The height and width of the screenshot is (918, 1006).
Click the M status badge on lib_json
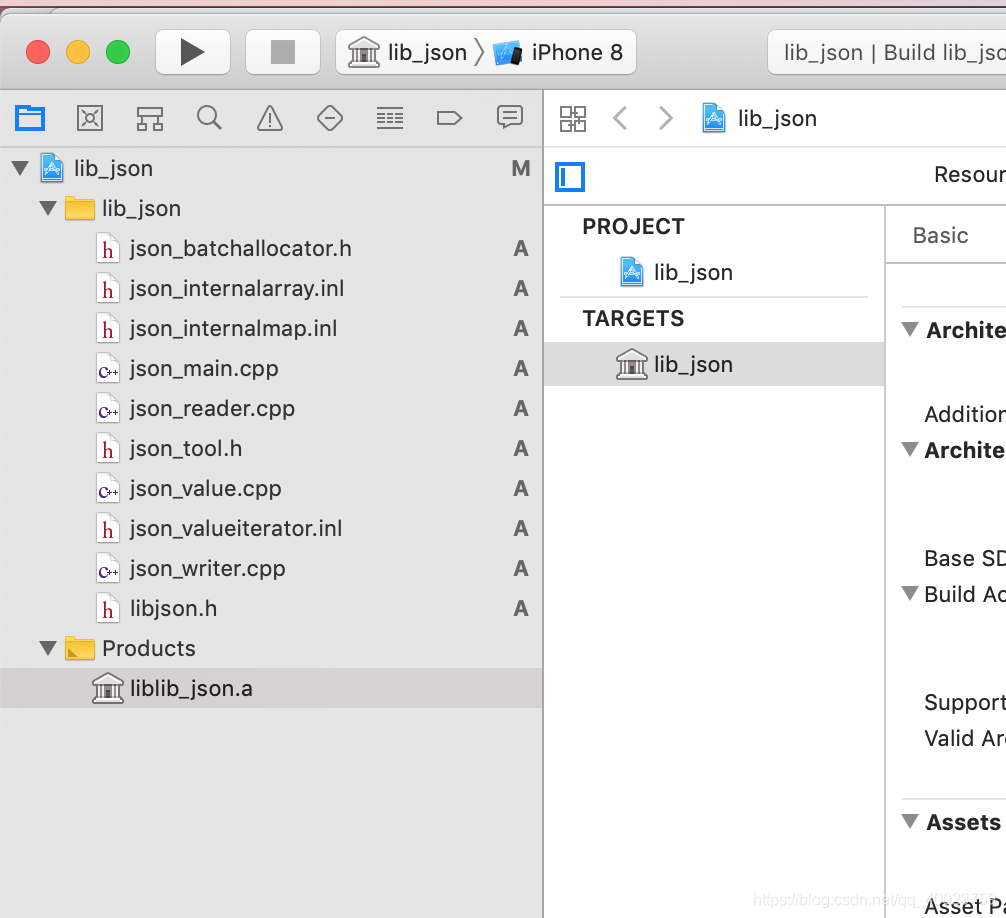[x=521, y=168]
